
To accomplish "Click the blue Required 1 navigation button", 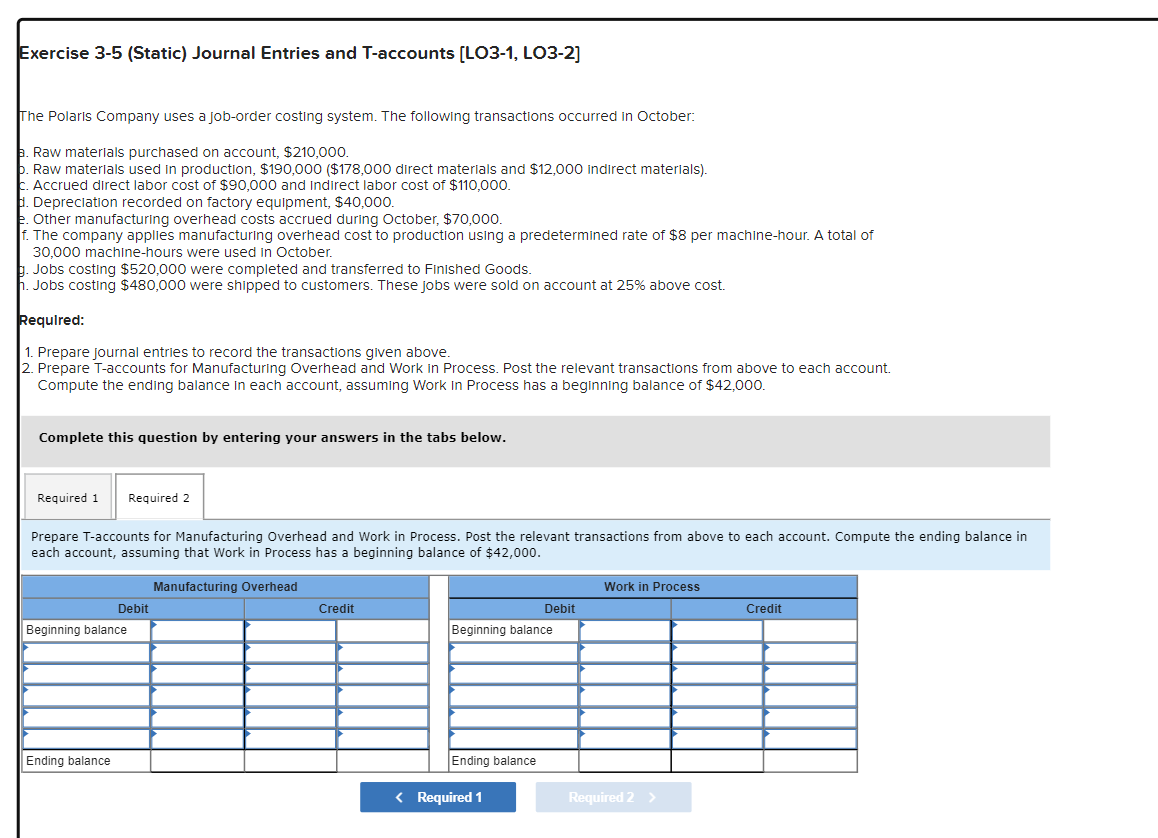I will tap(438, 797).
